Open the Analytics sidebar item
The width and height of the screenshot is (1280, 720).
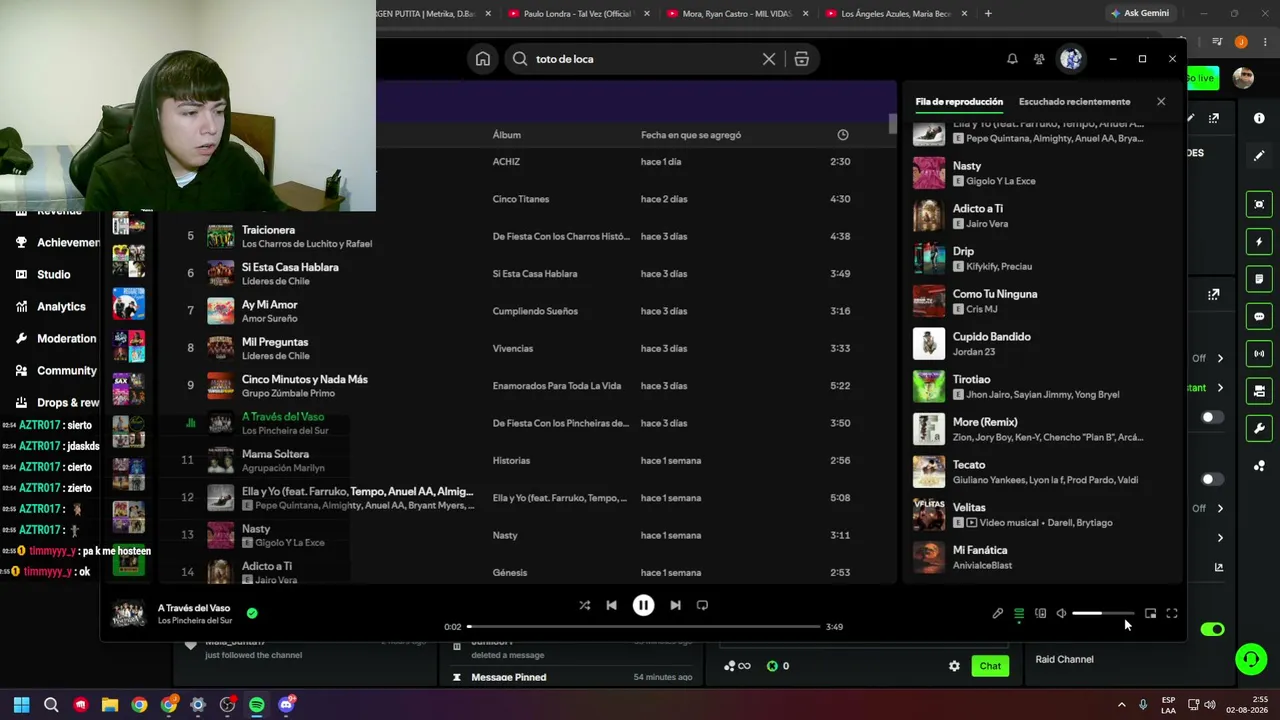tap(61, 307)
